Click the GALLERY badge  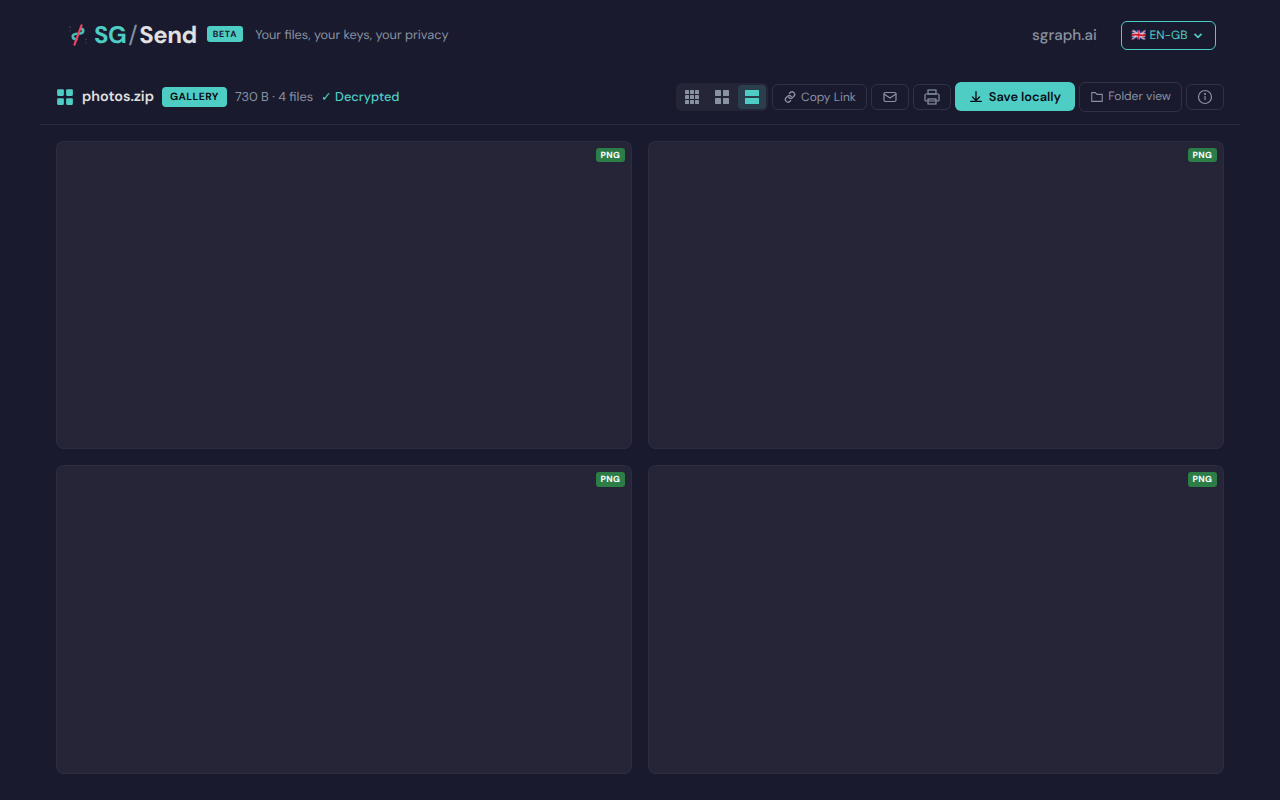tap(194, 97)
